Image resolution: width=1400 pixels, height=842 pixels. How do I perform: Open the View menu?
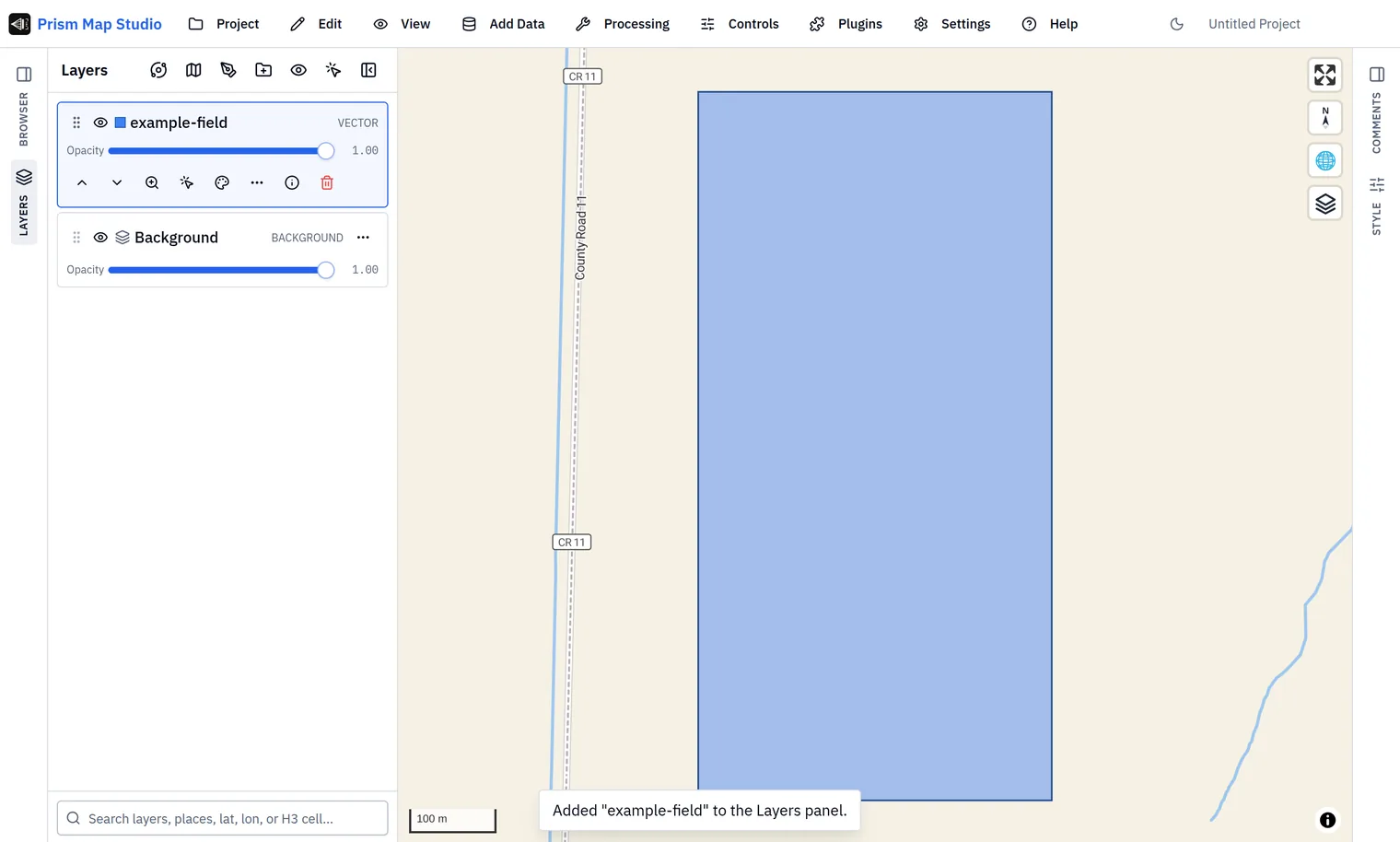pos(402,24)
